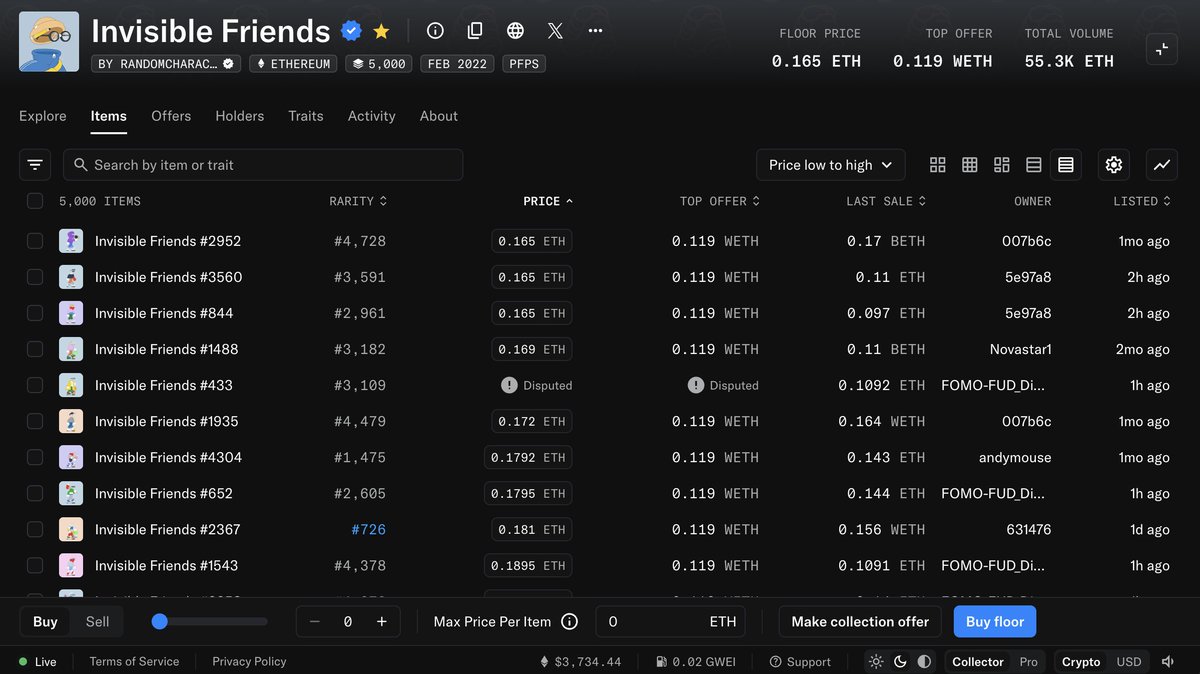View the Activity tab
The width and height of the screenshot is (1200, 674).
[x=372, y=116]
